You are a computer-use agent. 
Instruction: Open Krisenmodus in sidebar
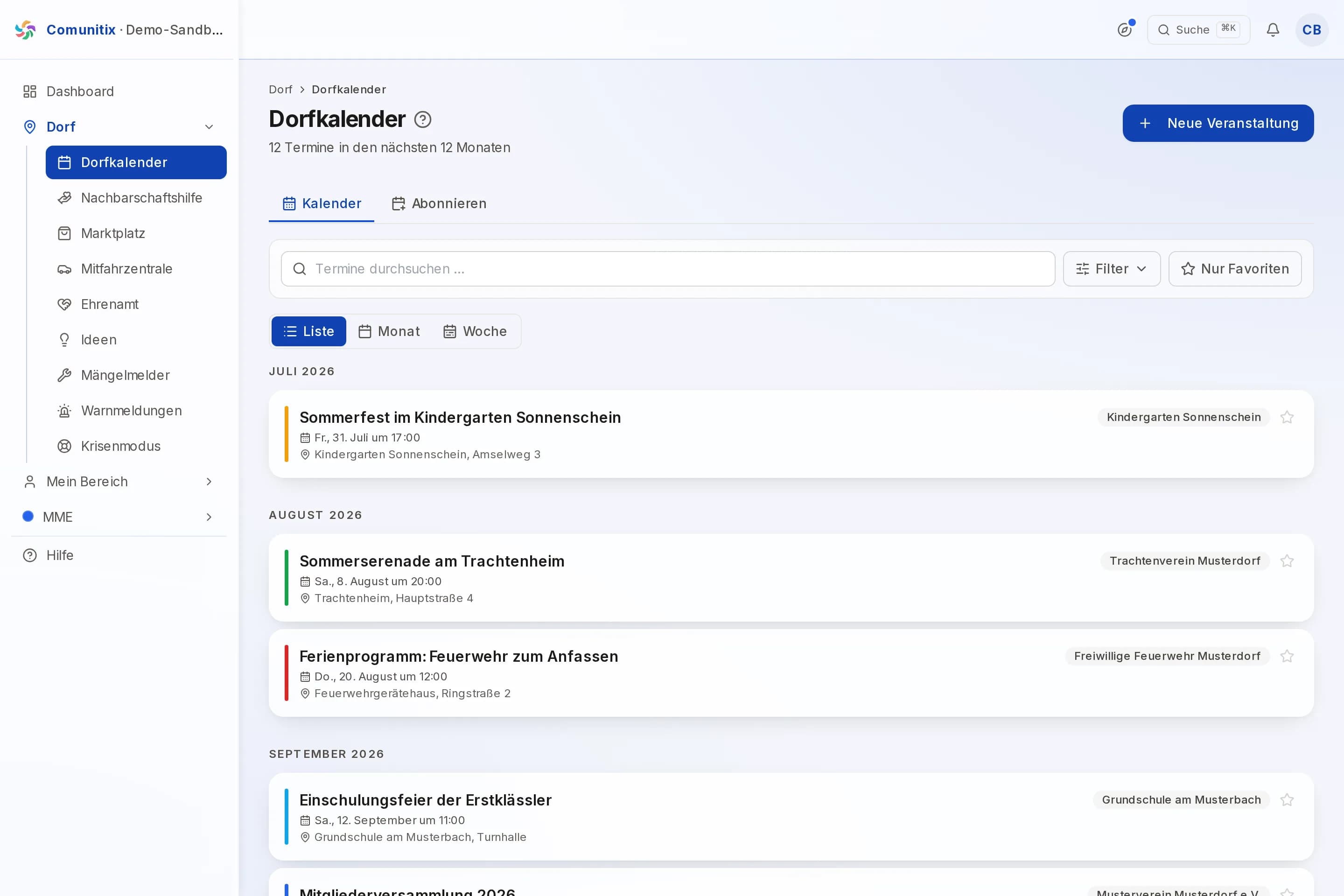tap(136, 446)
